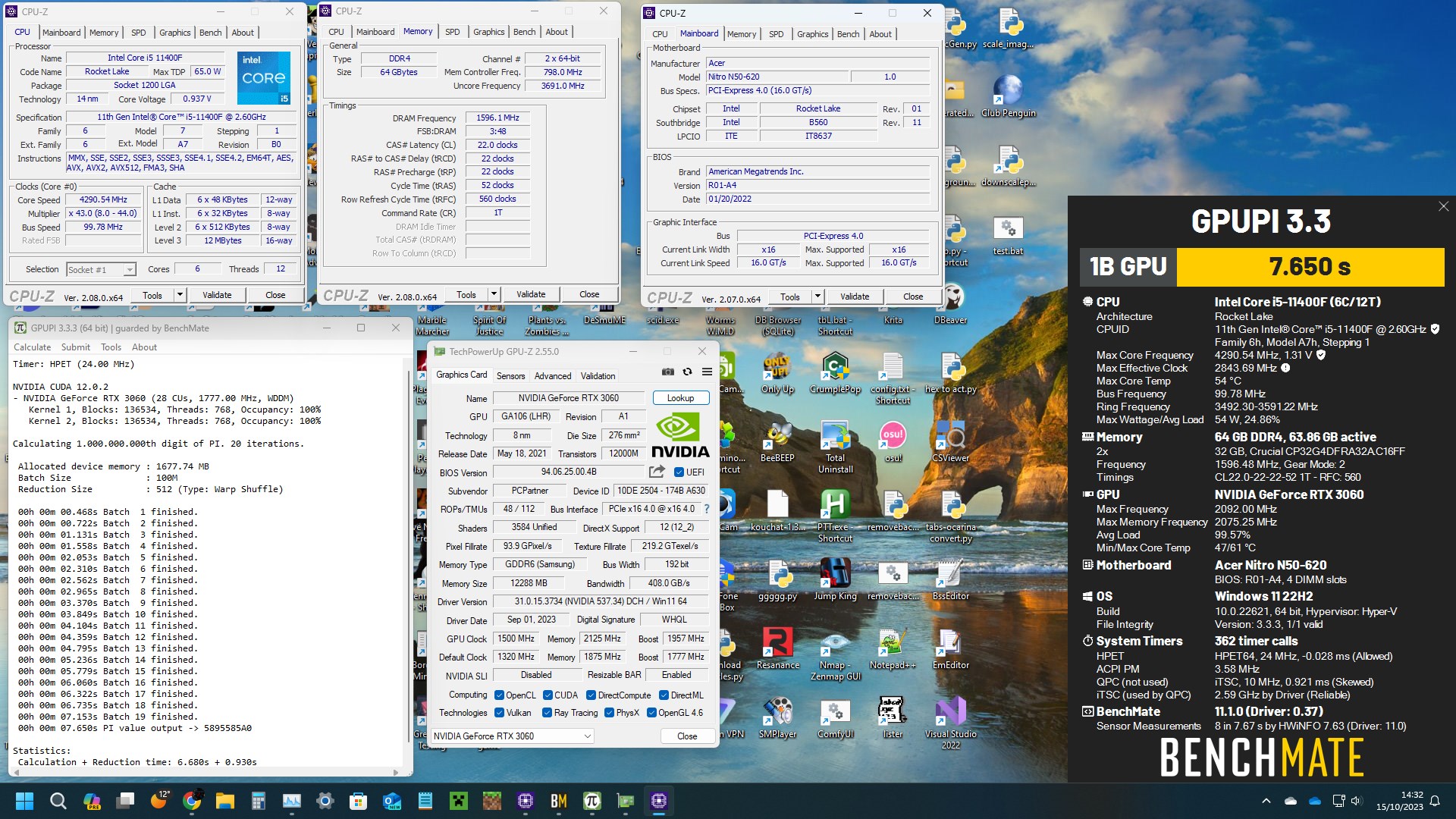
Task: Switch to Advanced tab in GPU-Z
Action: [x=553, y=376]
